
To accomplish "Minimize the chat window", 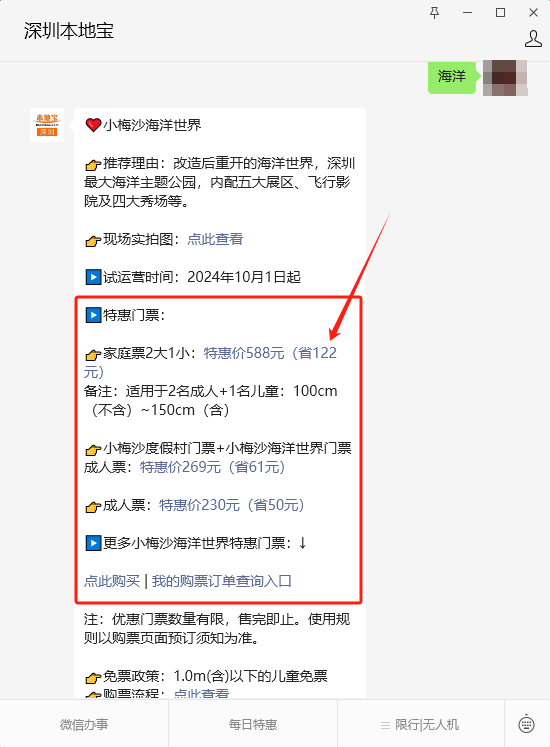I will pyautogui.click(x=468, y=13).
